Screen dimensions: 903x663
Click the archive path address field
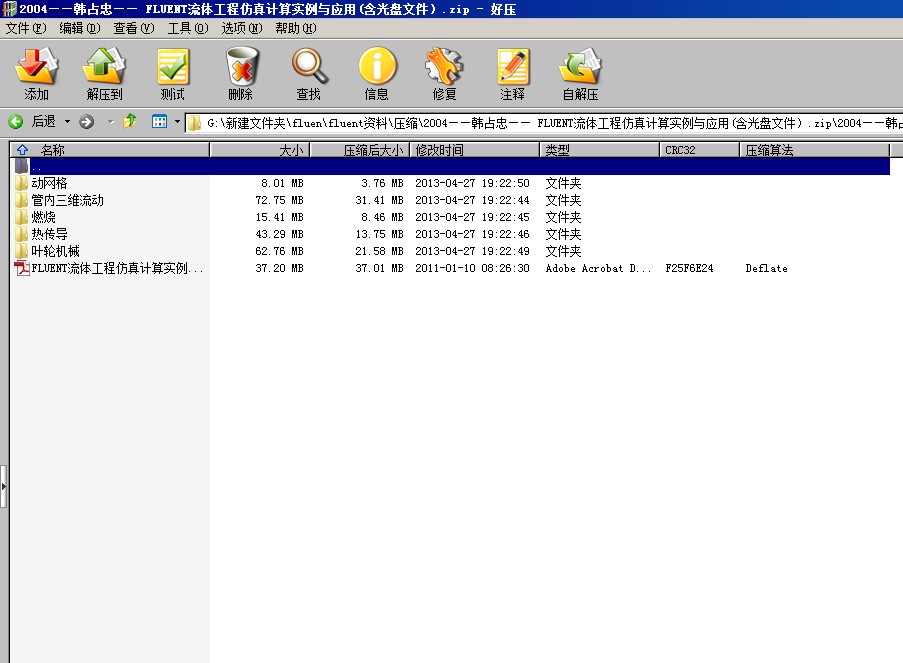(x=550, y=123)
